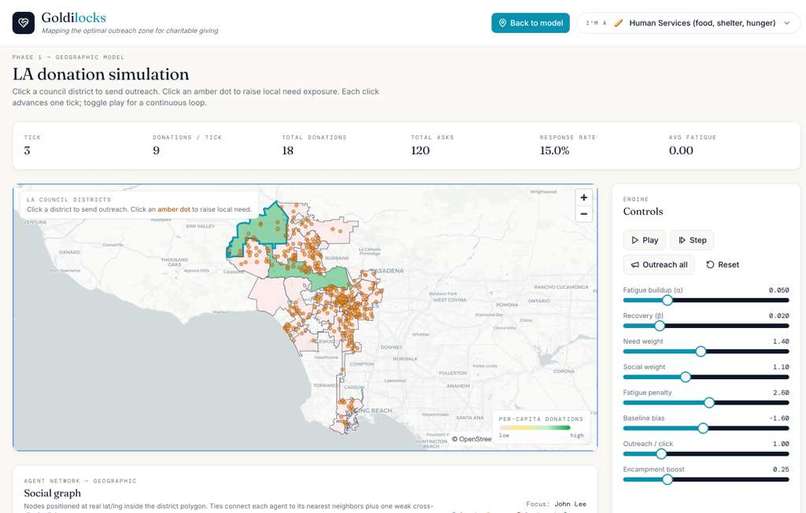806x513 pixels.
Task: Click the Goldilocks heart logo icon
Action: pyautogui.click(x=24, y=23)
